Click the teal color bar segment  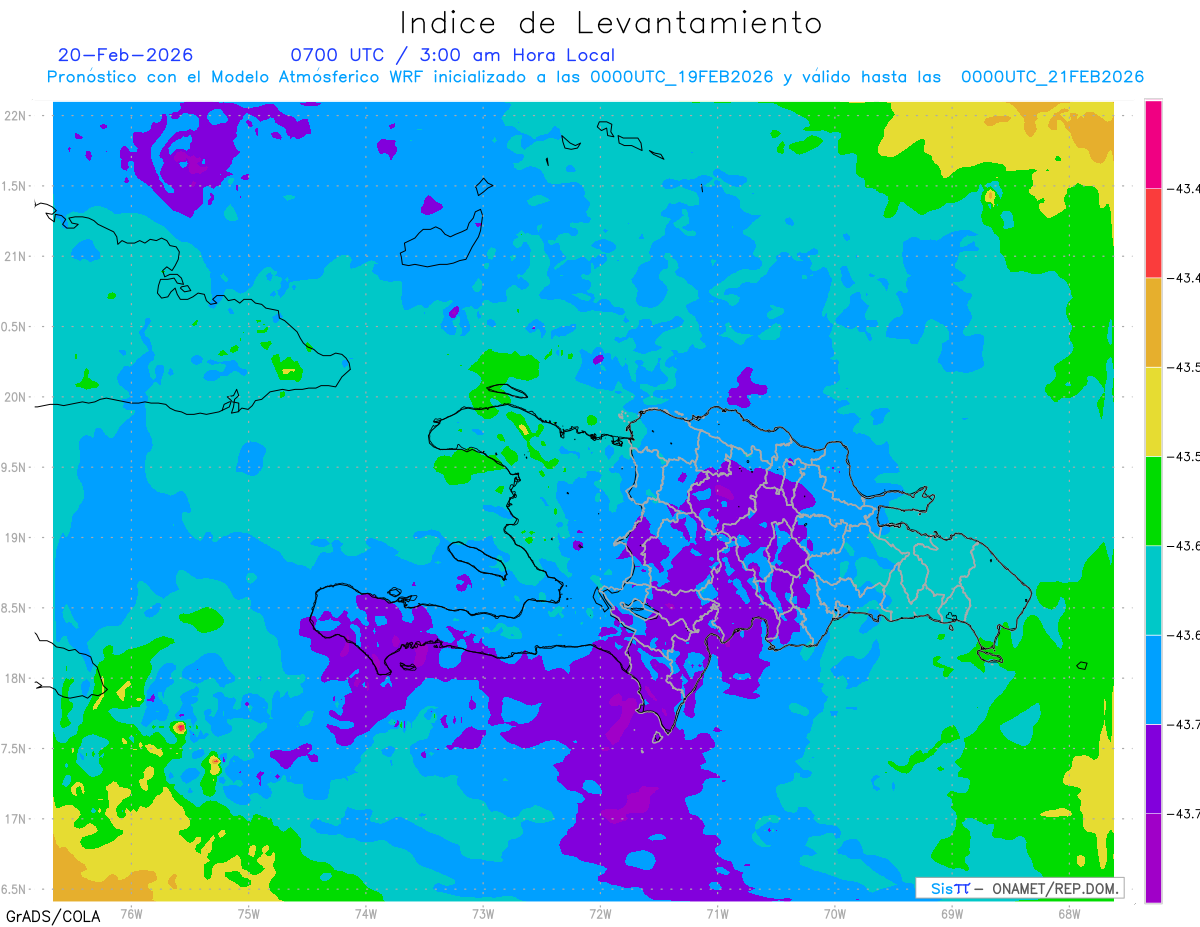(x=1153, y=589)
